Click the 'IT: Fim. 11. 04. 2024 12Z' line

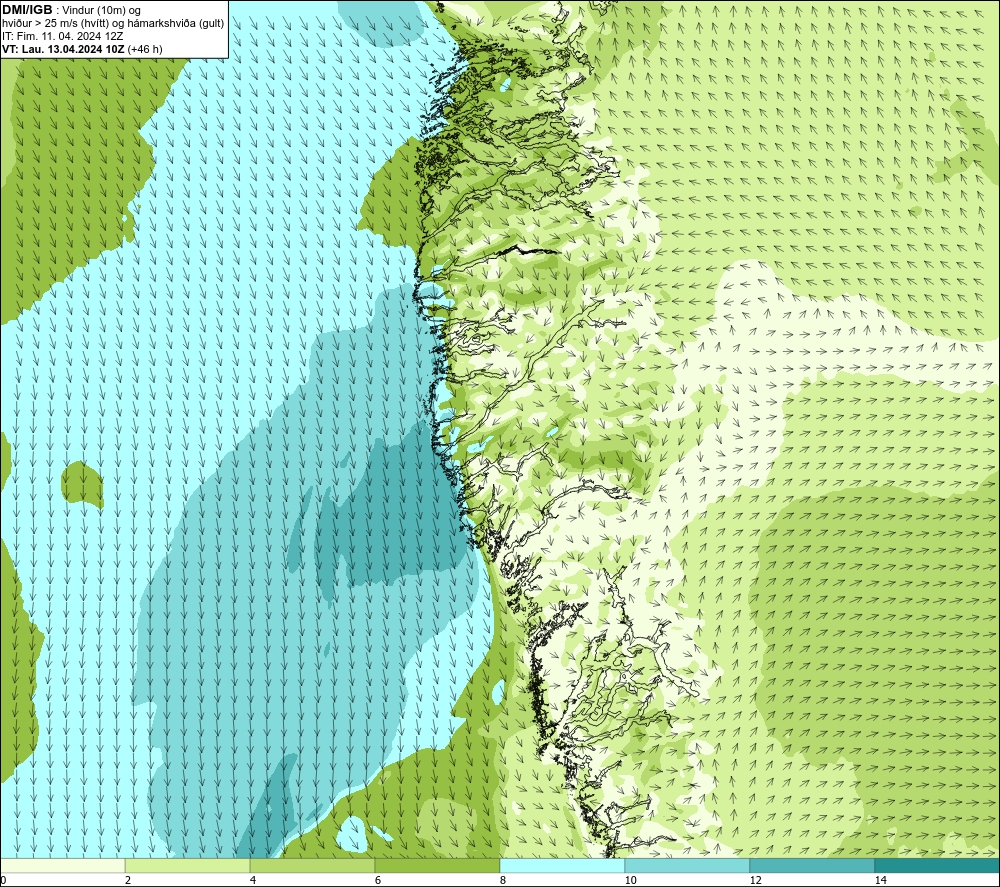point(62,36)
